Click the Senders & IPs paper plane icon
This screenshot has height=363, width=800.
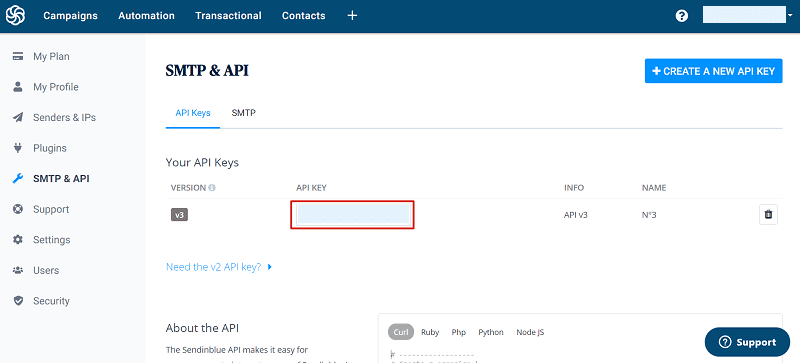[x=18, y=117]
